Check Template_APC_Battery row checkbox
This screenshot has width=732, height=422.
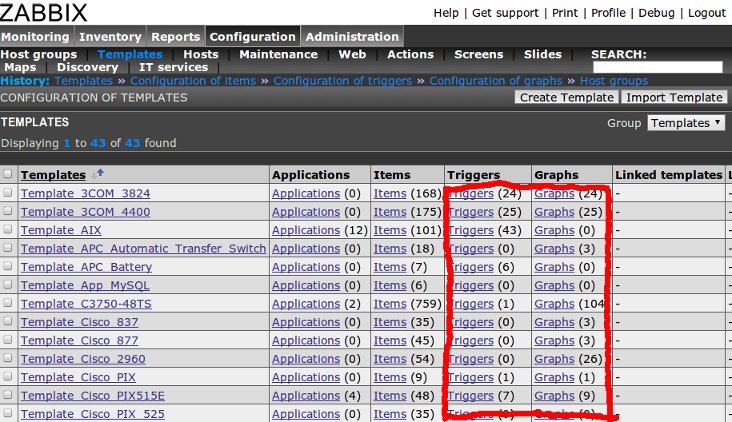pos(7,266)
